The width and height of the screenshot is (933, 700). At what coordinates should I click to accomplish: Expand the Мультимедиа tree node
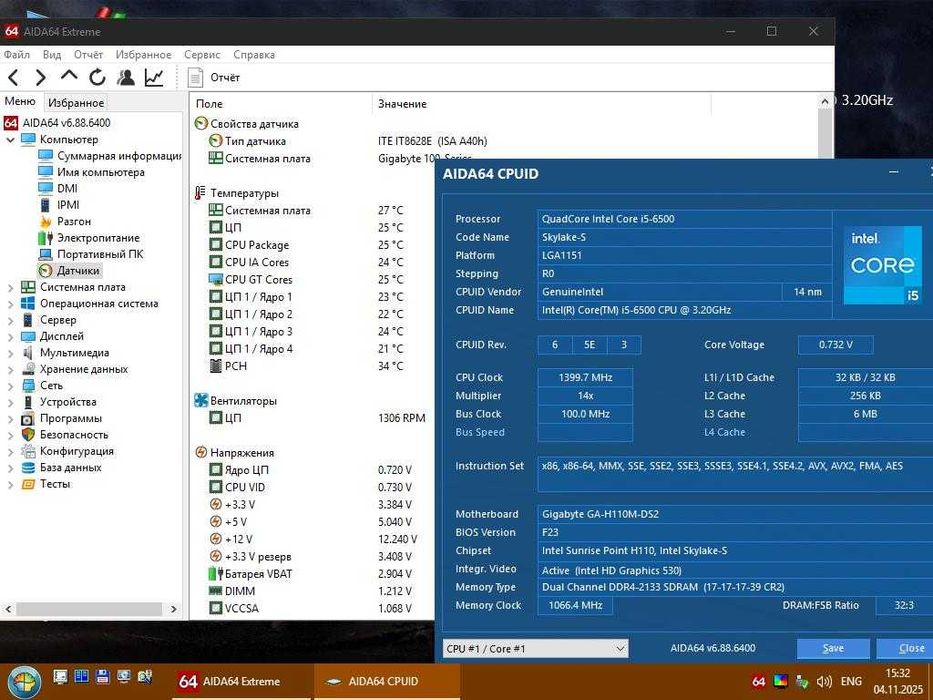click(10, 353)
